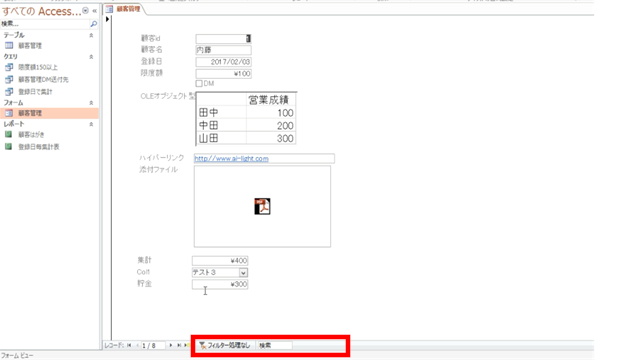640x360 pixels.
Task: Toggle the DM checkbox
Action: (199, 83)
